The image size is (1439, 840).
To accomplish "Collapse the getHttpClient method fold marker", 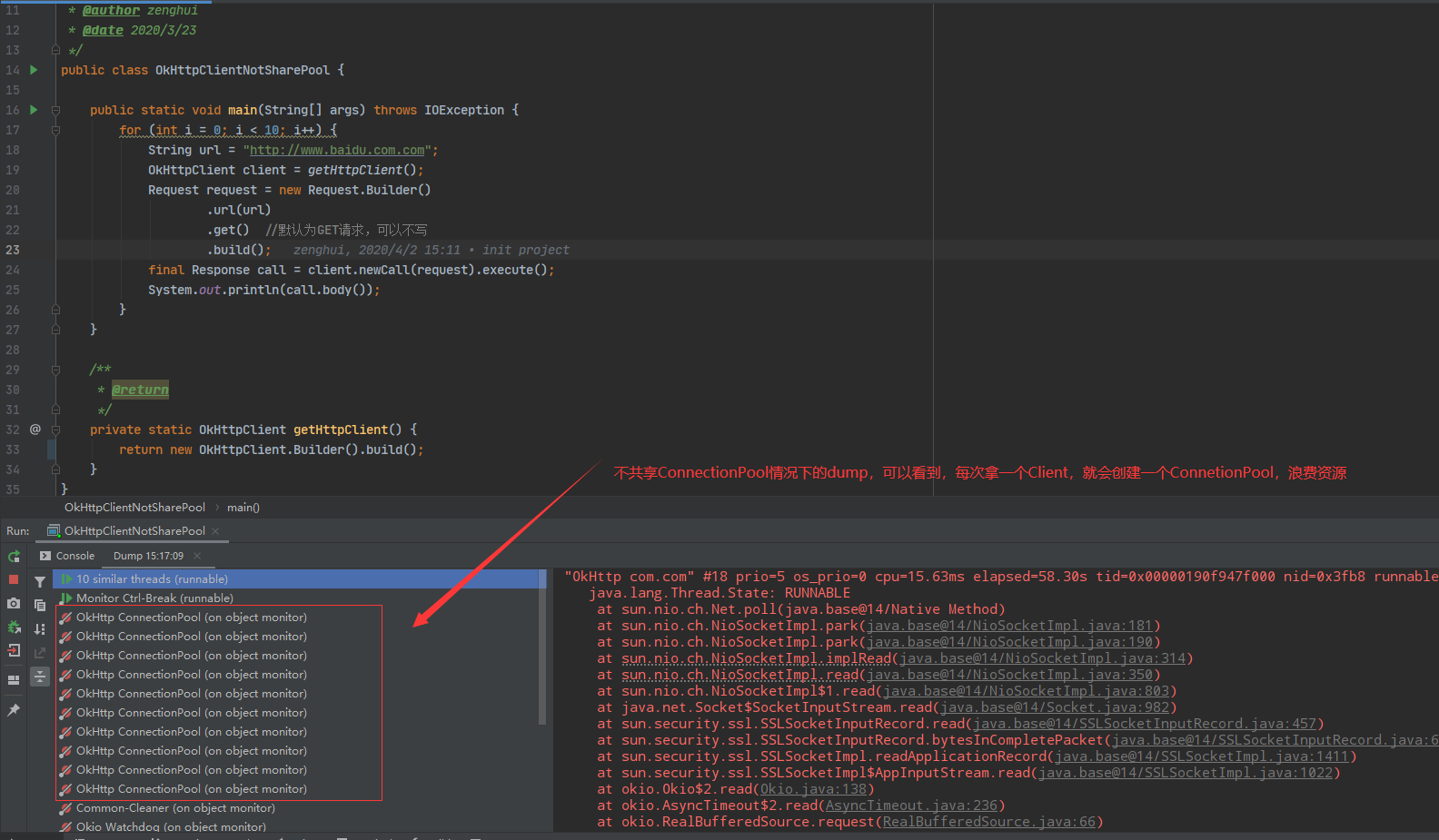I will [x=55, y=430].
